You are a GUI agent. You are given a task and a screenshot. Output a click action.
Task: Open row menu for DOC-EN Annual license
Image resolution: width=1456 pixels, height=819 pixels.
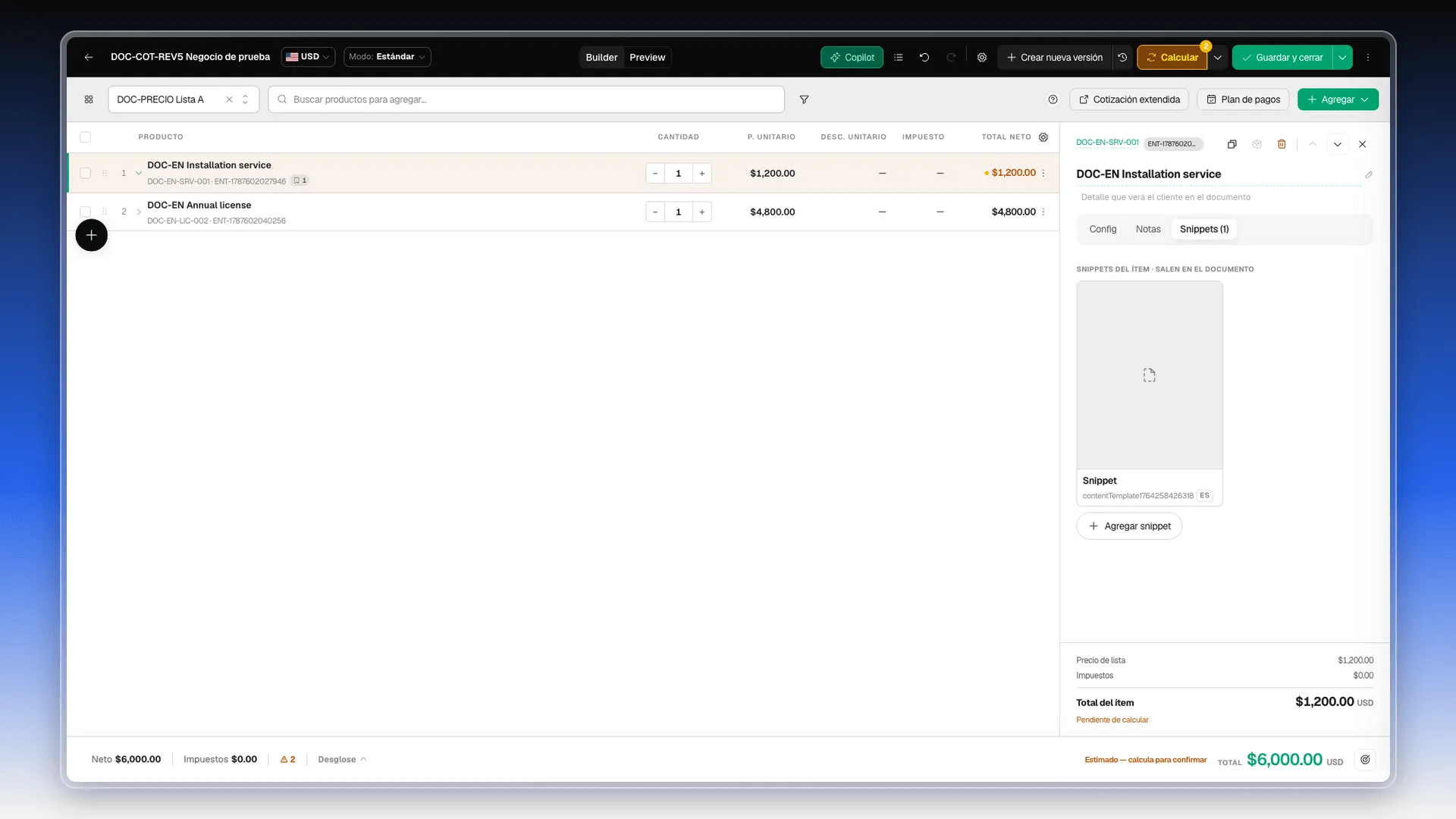(1043, 212)
